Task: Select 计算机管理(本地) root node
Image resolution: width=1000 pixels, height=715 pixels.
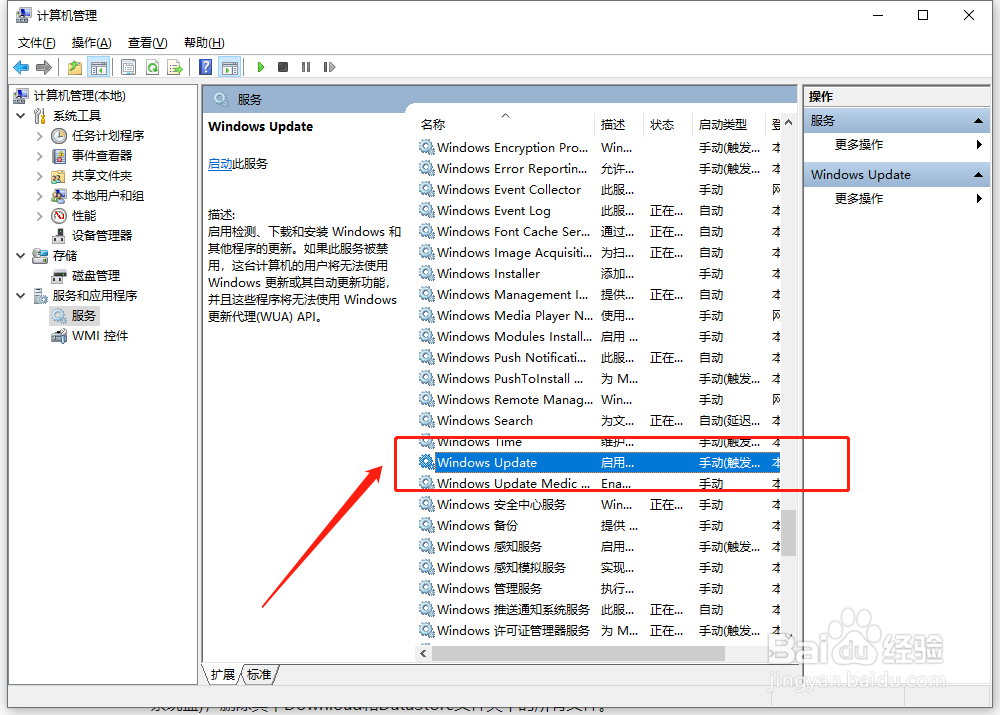Action: click(79, 96)
